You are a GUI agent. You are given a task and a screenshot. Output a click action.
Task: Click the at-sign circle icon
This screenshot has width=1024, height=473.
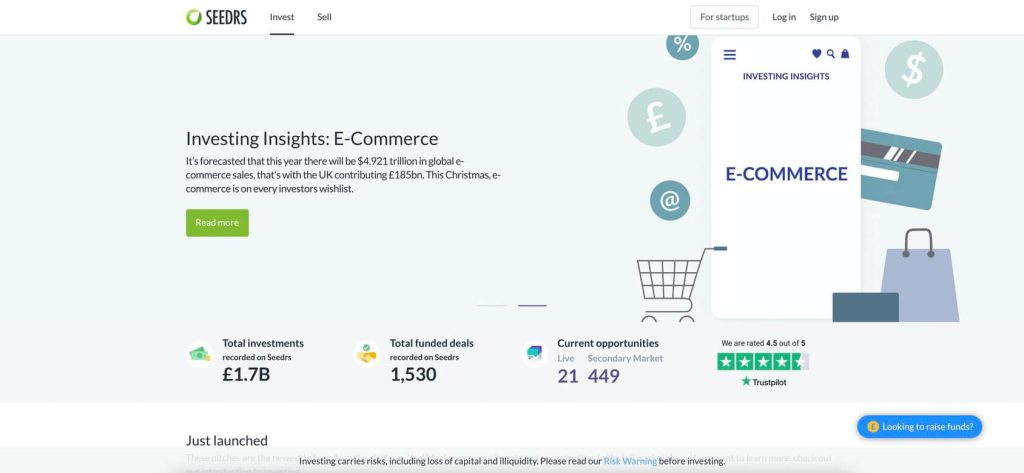670,201
